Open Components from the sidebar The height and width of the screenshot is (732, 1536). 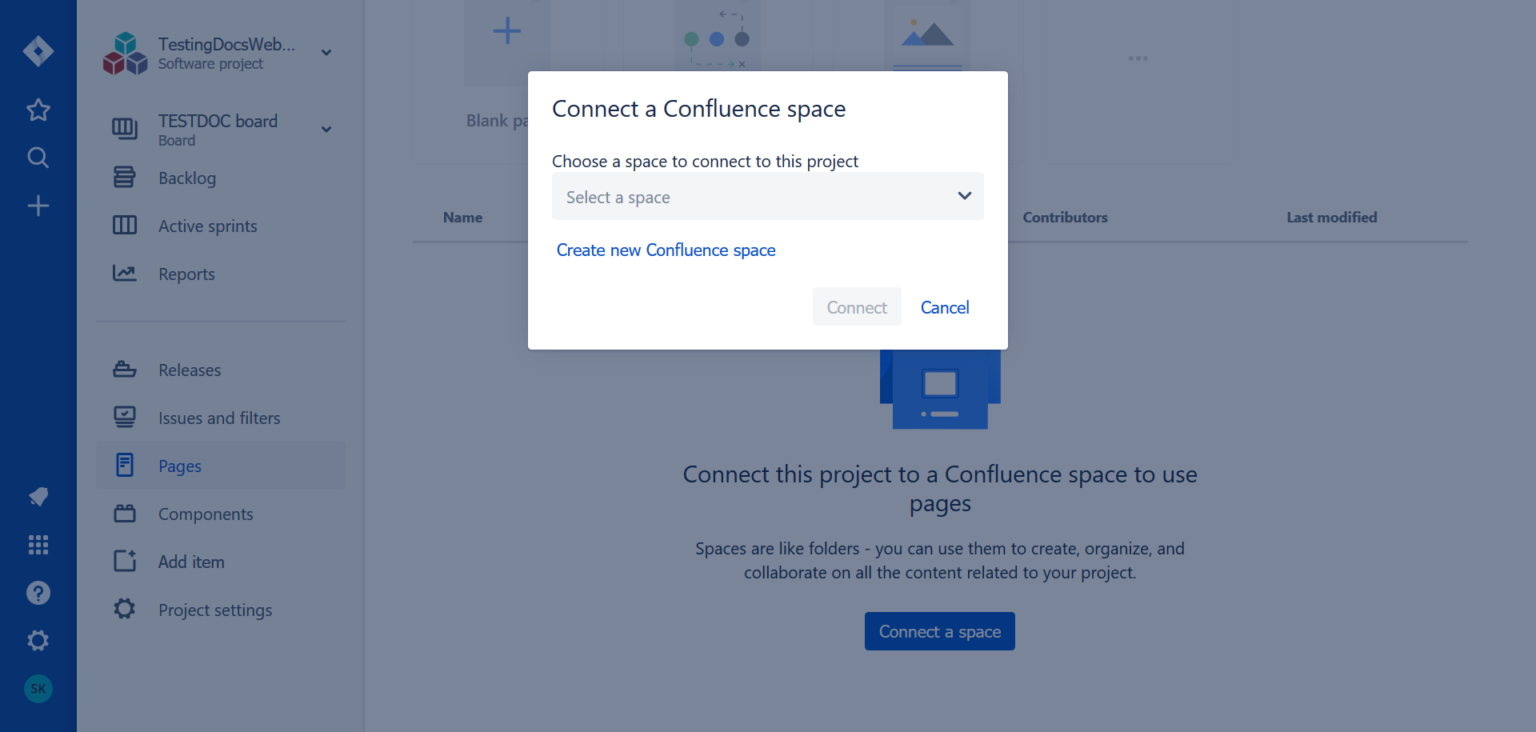click(x=204, y=513)
